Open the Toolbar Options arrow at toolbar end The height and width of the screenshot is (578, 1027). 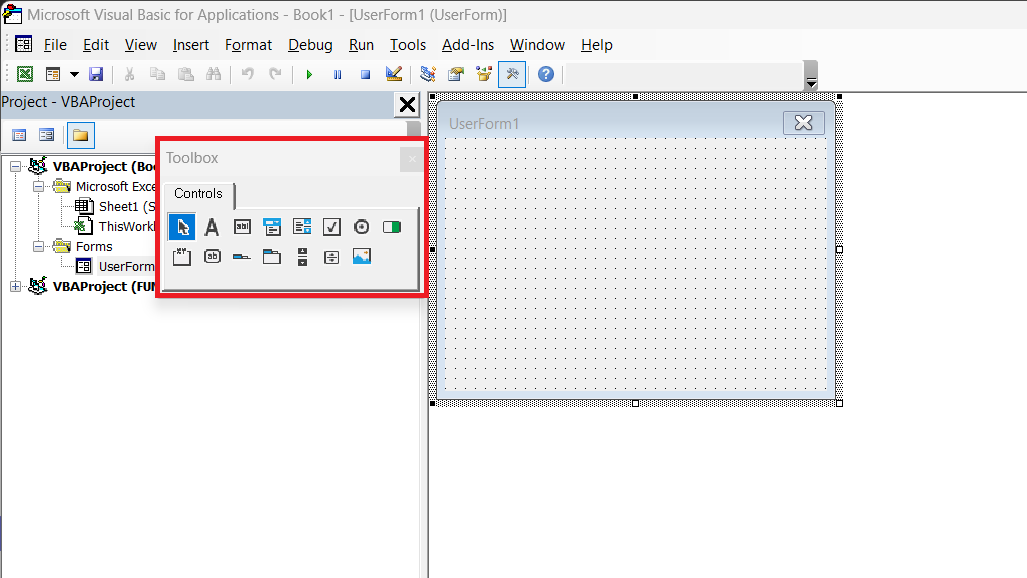(811, 75)
